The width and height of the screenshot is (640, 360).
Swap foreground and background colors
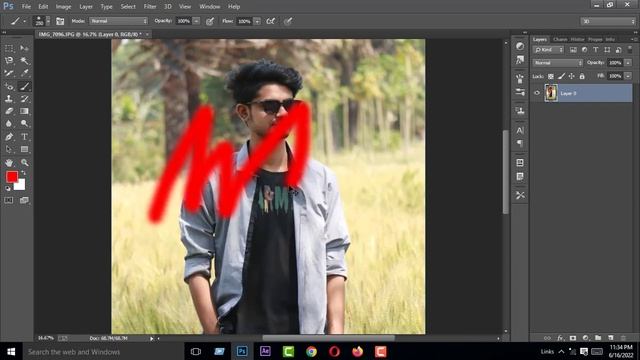23,173
